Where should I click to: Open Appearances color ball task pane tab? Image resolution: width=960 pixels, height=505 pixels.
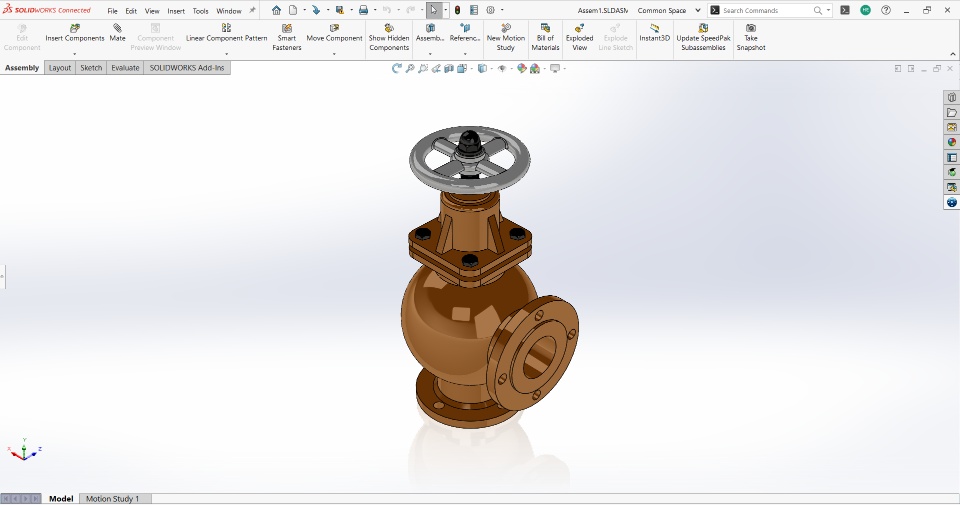pyautogui.click(x=951, y=142)
